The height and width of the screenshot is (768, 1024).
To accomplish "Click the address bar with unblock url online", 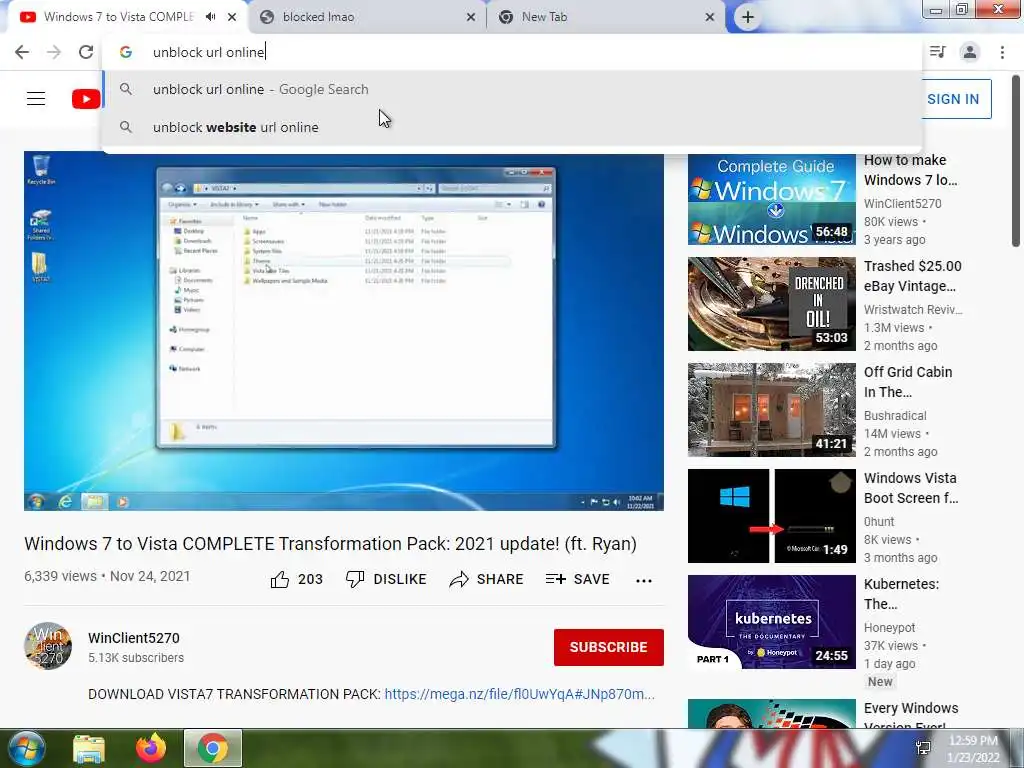I will [511, 52].
